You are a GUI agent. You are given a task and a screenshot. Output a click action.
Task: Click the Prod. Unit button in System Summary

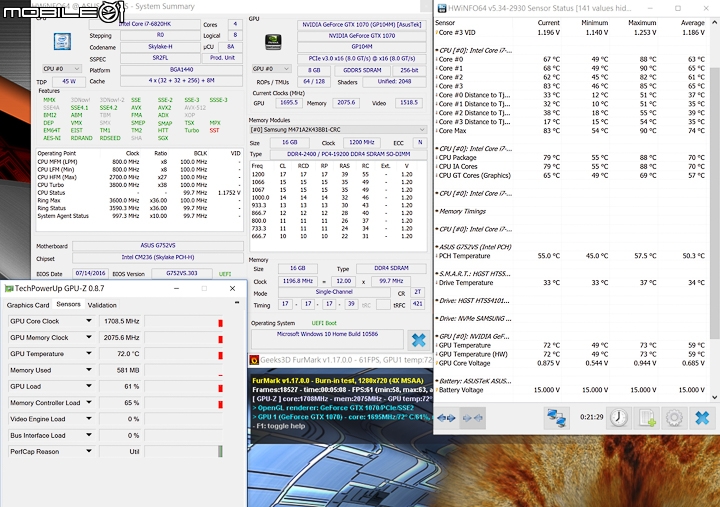tap(222, 58)
